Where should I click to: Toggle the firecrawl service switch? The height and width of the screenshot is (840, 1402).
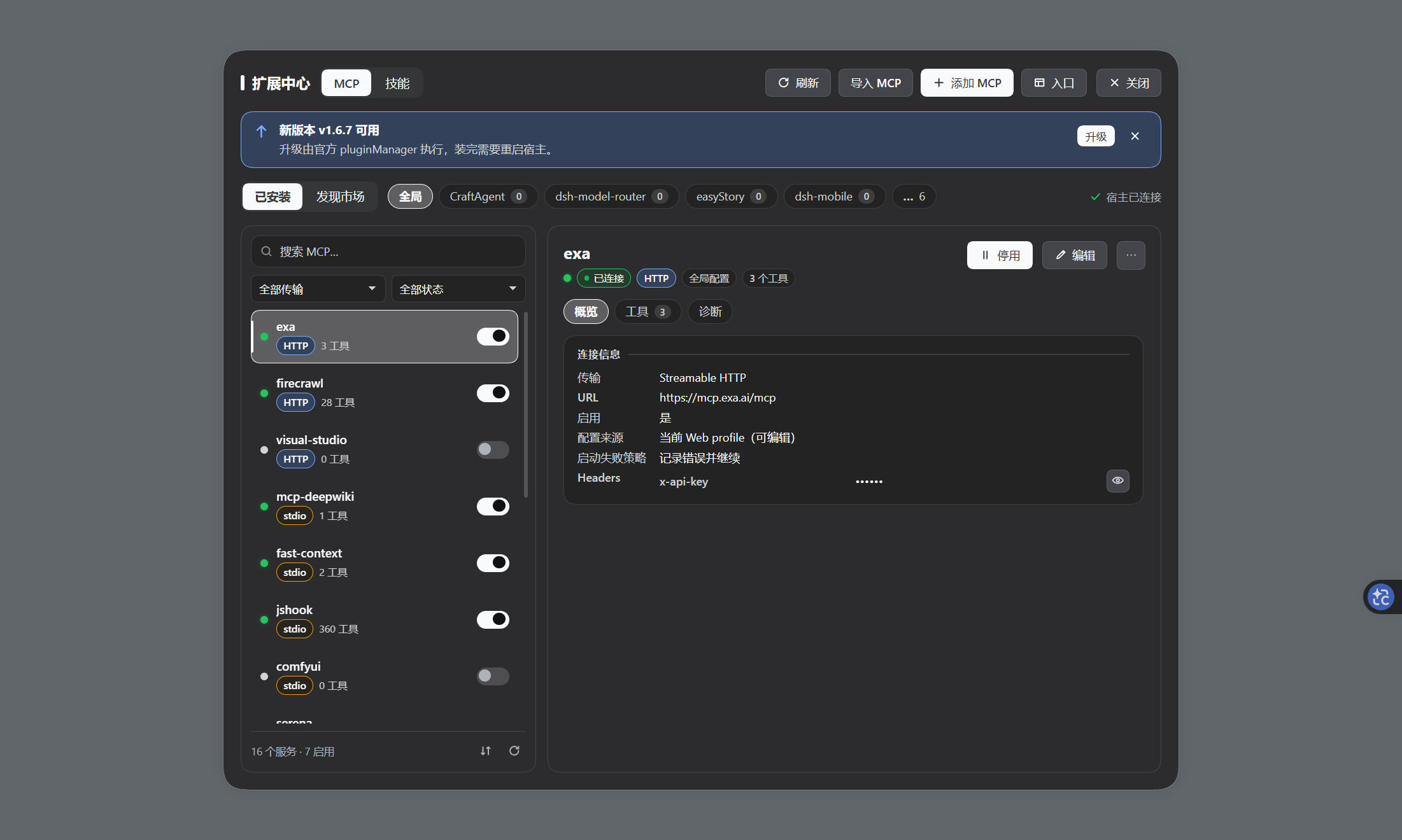pos(493,393)
